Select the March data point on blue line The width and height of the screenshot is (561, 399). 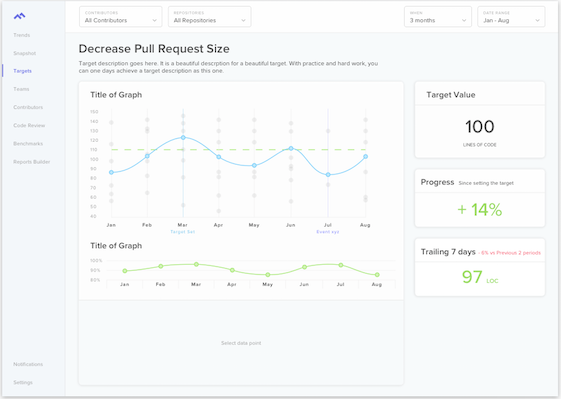tap(183, 137)
